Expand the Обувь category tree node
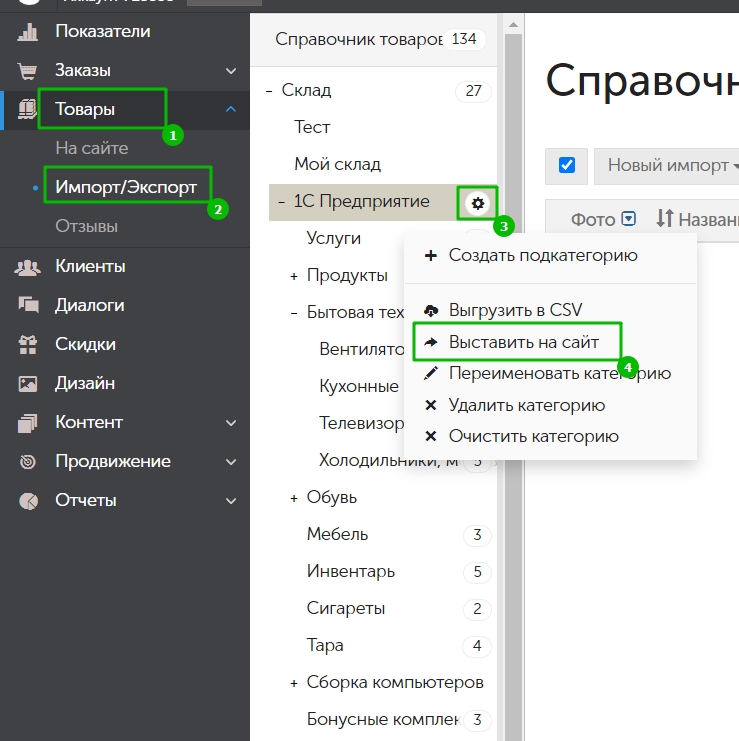The width and height of the screenshot is (739, 741). click(294, 497)
